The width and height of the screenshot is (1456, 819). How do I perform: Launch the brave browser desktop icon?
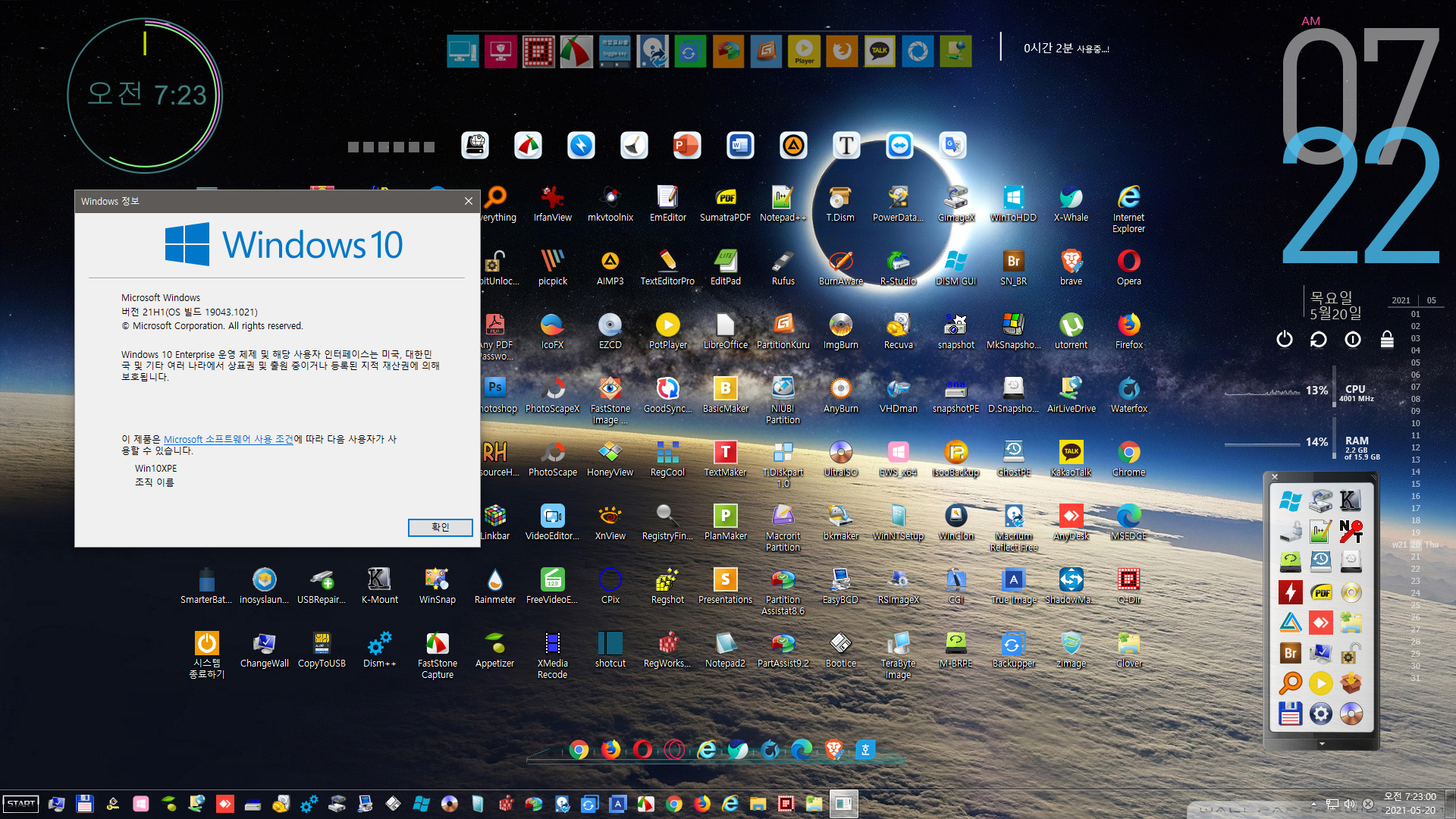1071,268
